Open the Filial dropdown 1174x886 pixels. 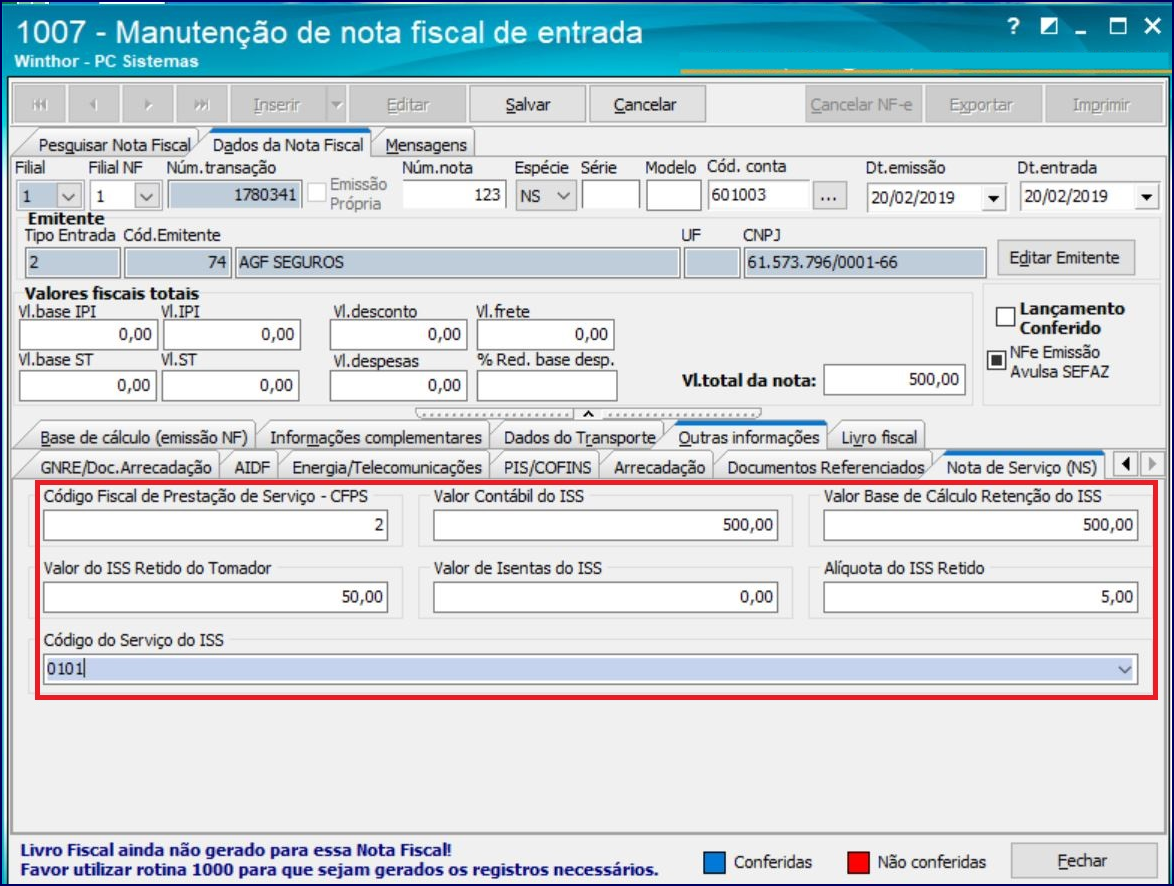coord(69,196)
